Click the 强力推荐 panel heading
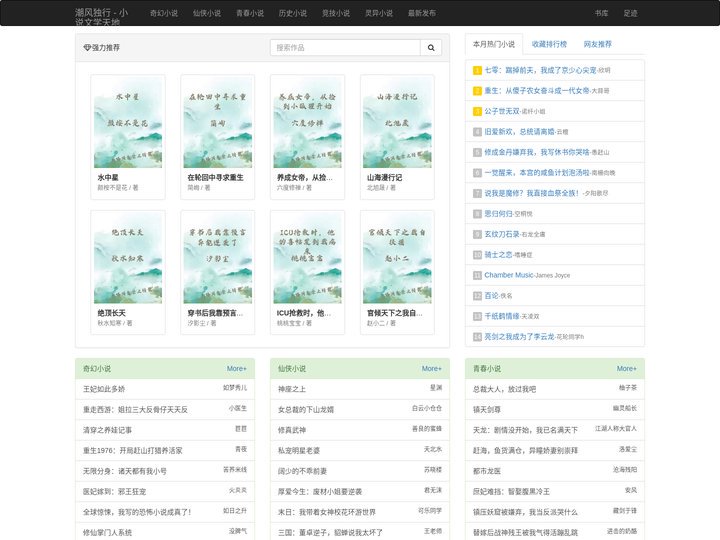The width and height of the screenshot is (720, 540). point(101,47)
